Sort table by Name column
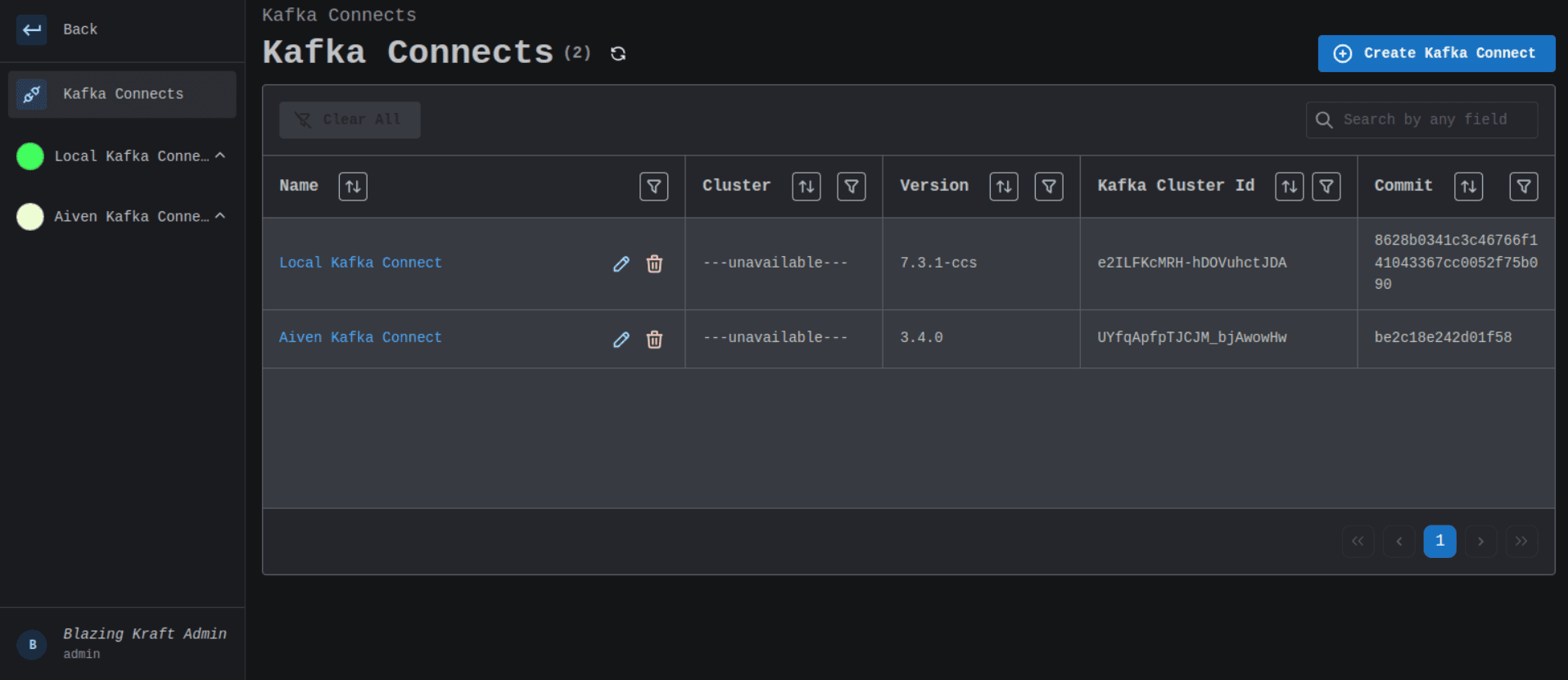Screen dimensions: 1568x680 click(353, 187)
